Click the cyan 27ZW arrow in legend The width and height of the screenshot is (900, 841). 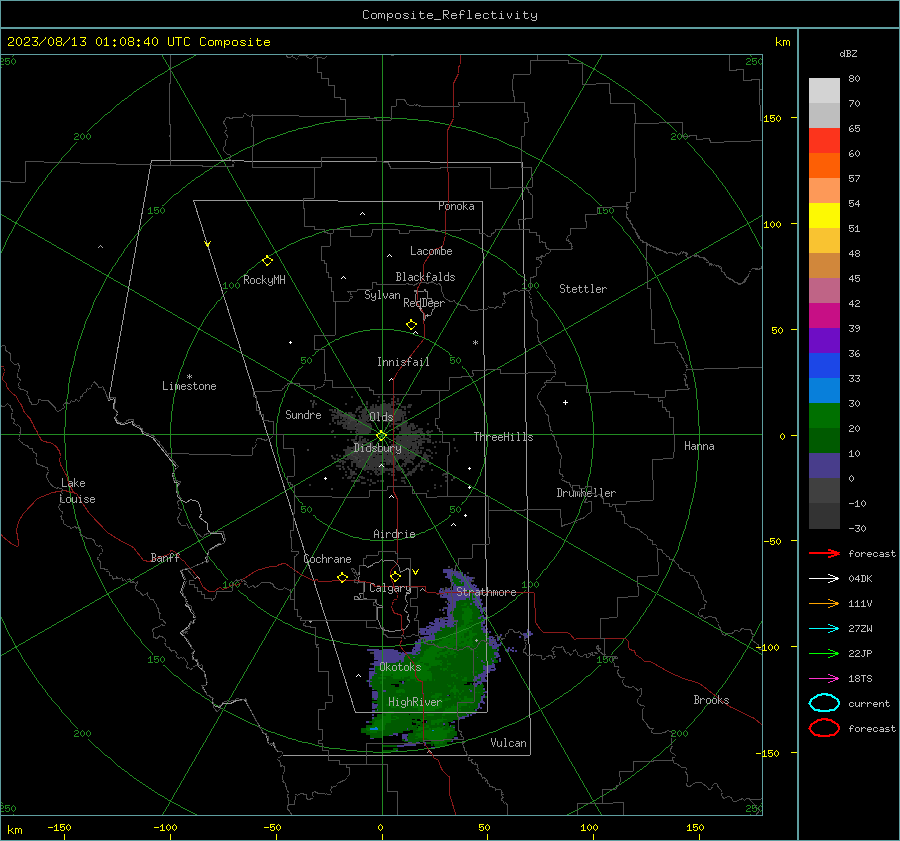click(824, 629)
